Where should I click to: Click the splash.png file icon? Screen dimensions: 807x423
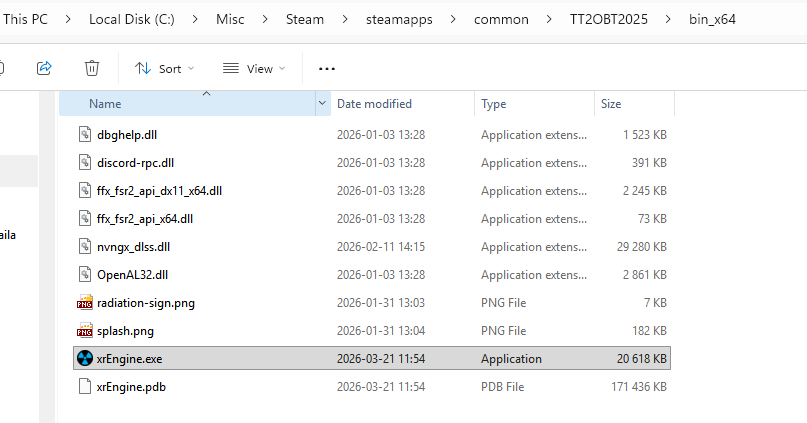click(84, 330)
